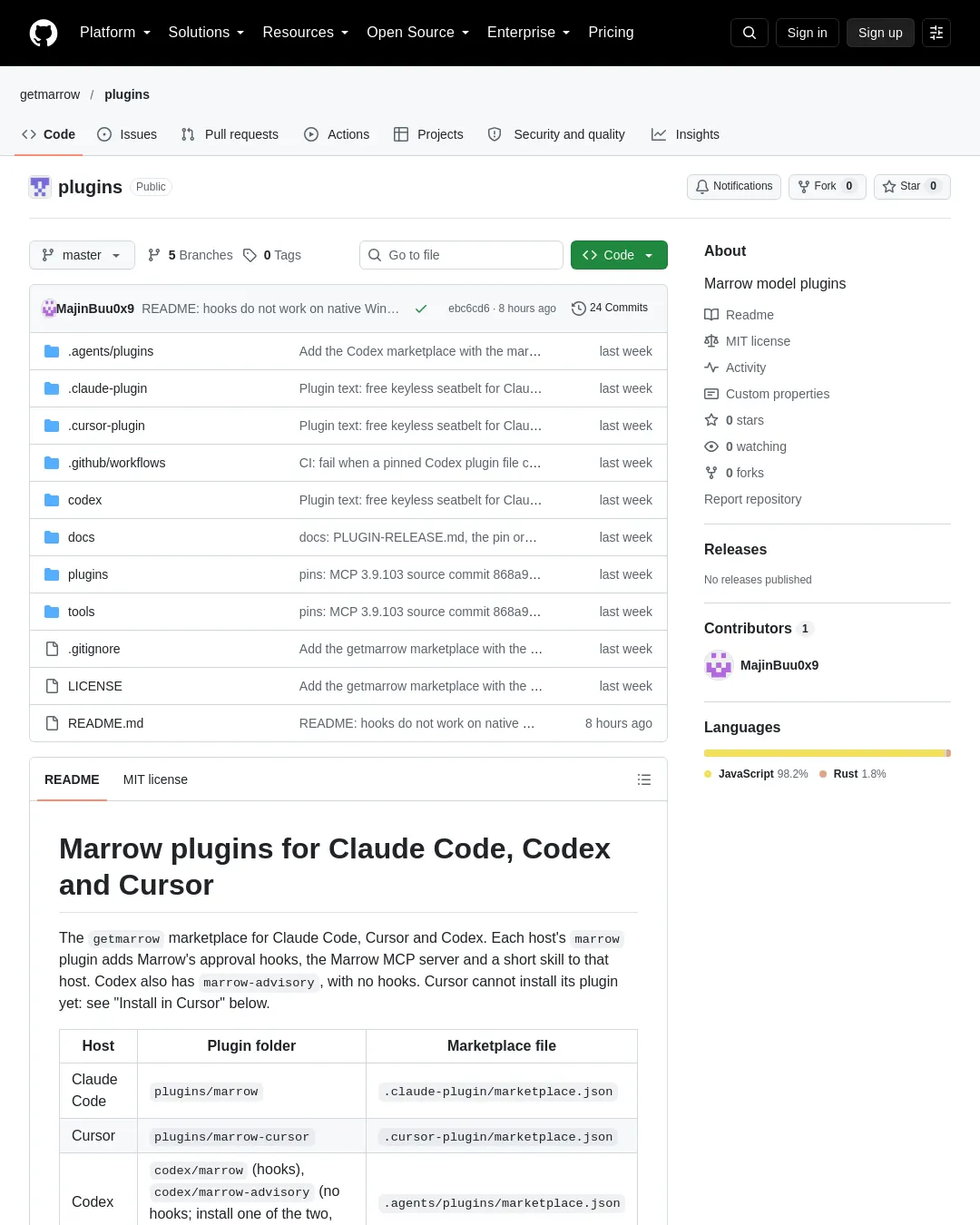Click JavaScript 98.2% language entry

click(x=756, y=774)
